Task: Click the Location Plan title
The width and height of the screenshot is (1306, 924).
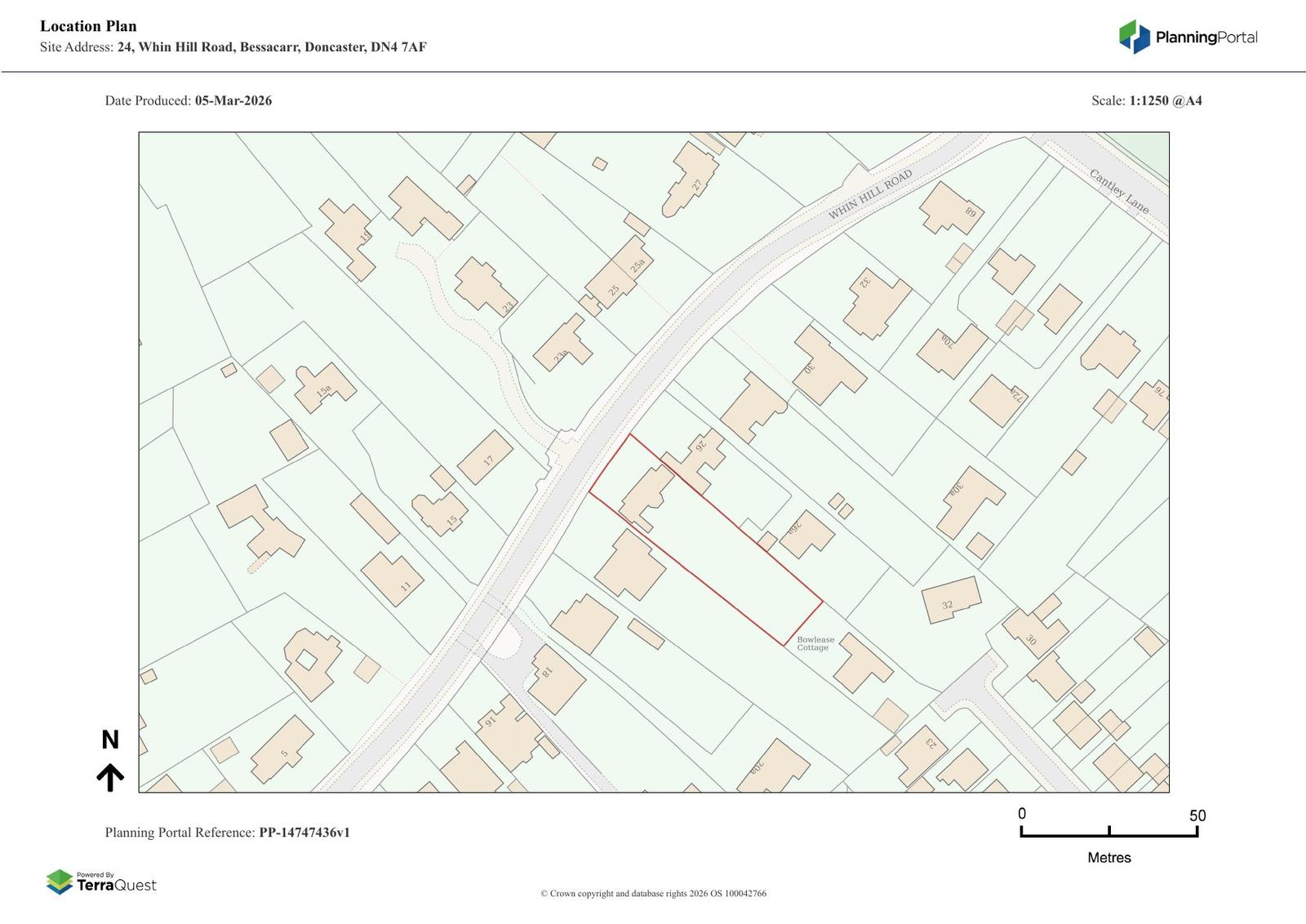Action: [88, 26]
